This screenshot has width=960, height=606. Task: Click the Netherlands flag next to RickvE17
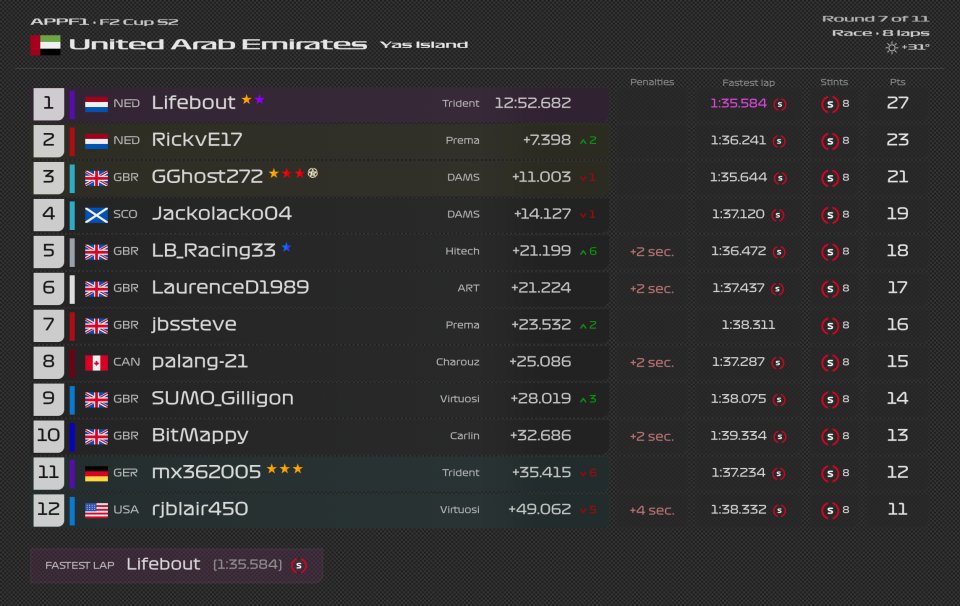(96, 141)
